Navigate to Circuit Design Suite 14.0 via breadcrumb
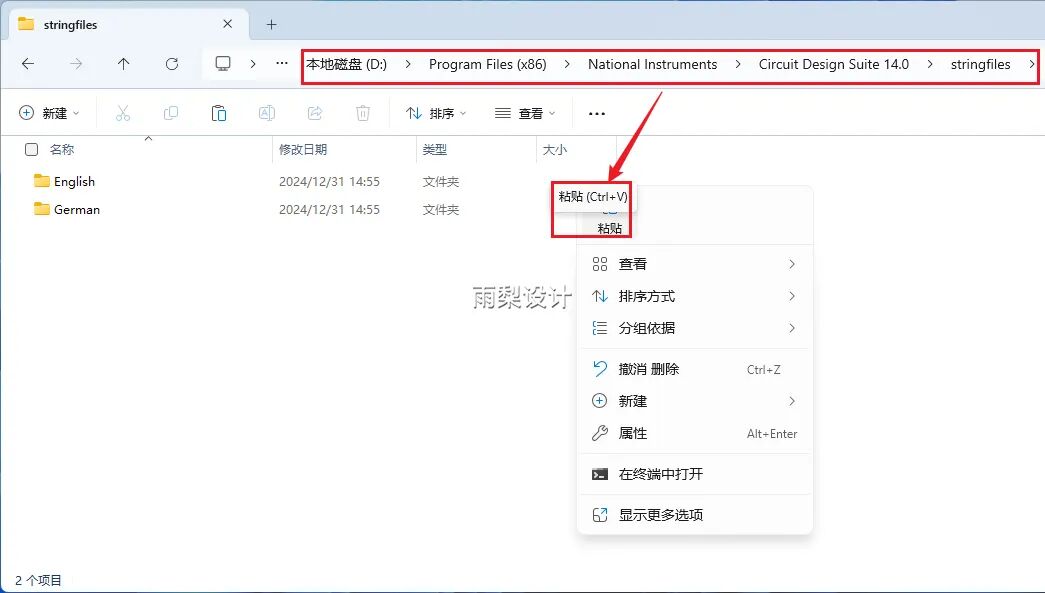1045x593 pixels. pyautogui.click(x=833, y=63)
